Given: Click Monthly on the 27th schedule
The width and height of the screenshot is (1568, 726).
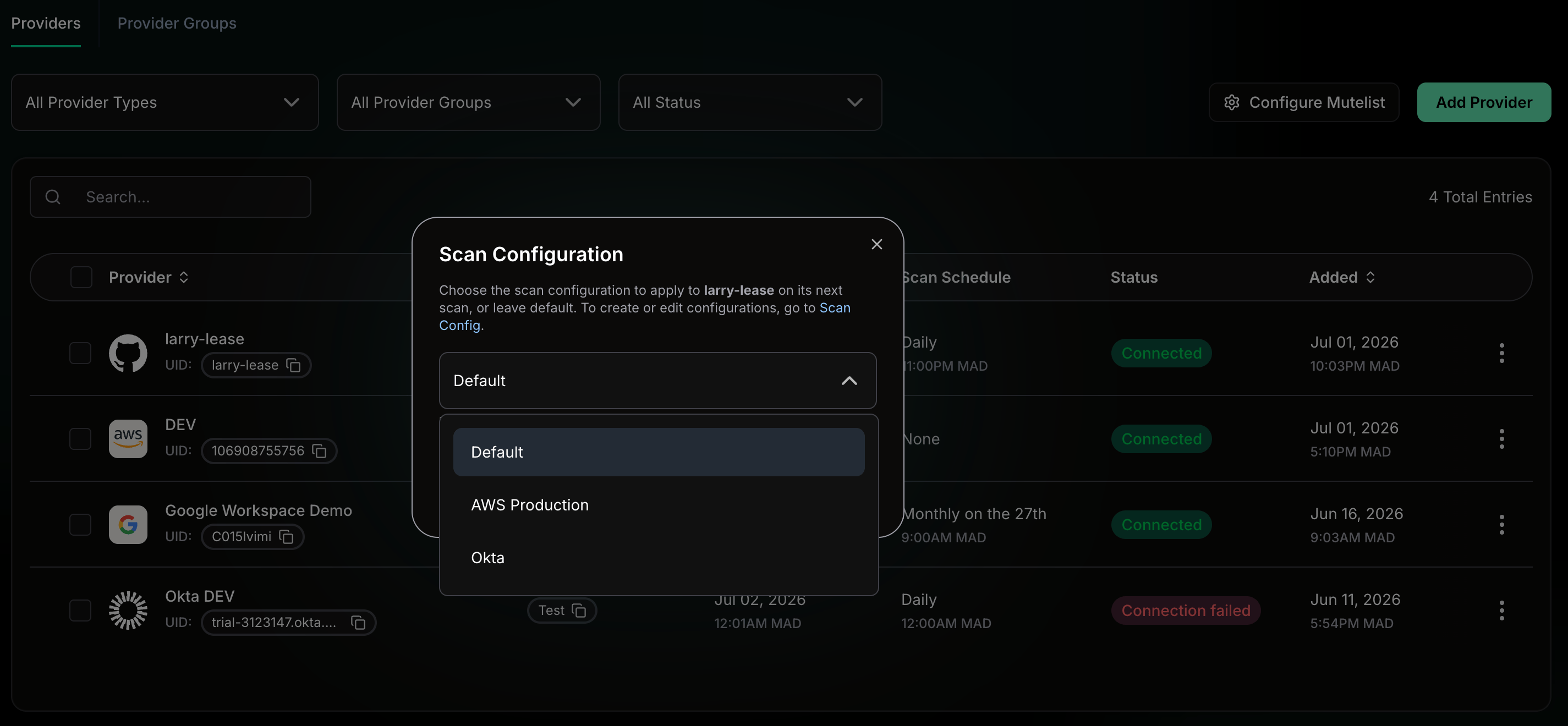Looking at the screenshot, I should (x=974, y=514).
